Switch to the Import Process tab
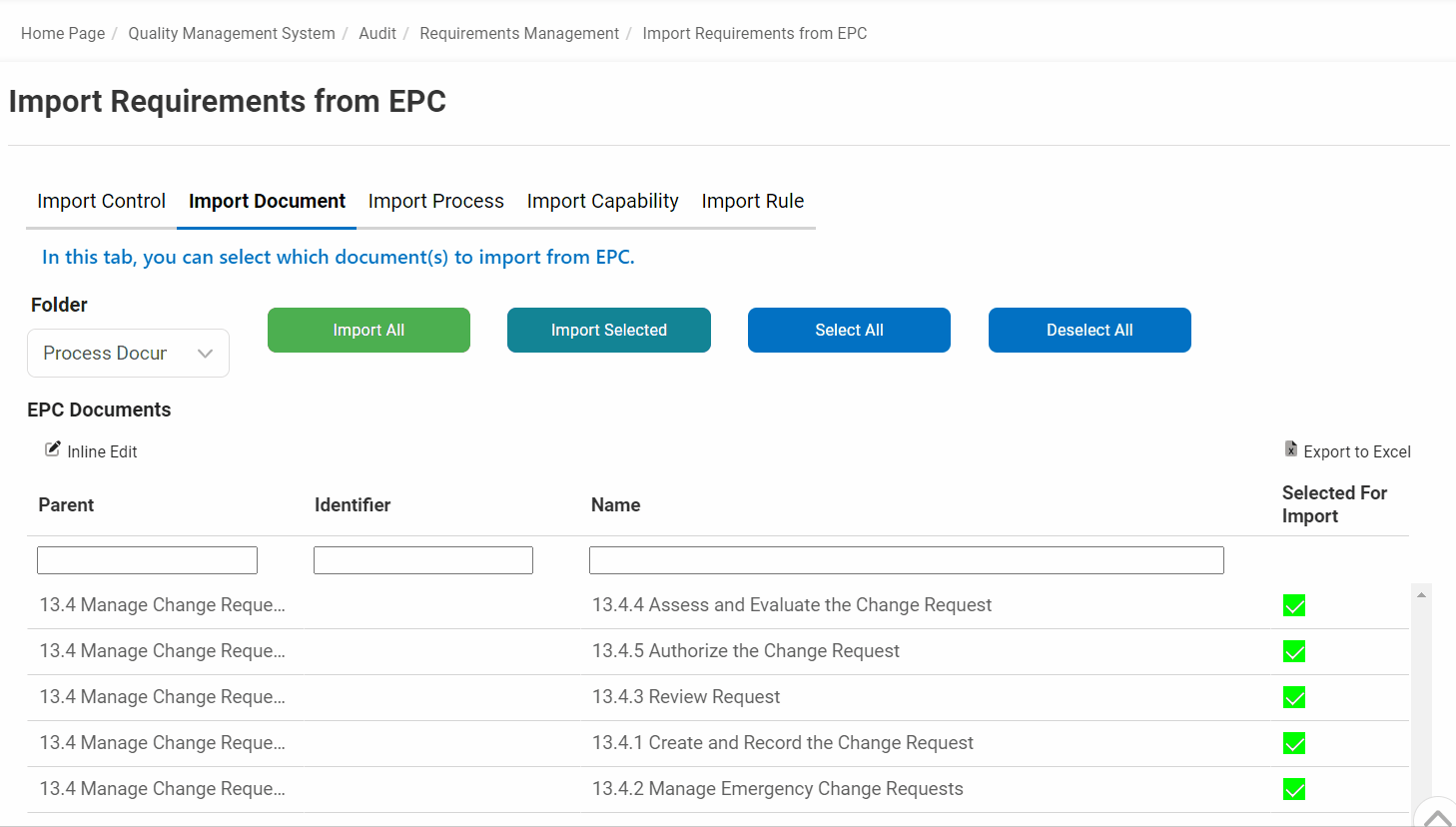 pyautogui.click(x=435, y=202)
